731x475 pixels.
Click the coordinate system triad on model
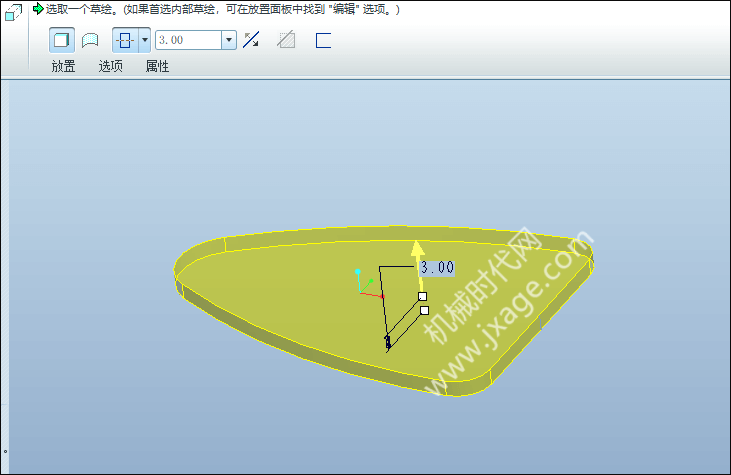tap(368, 283)
